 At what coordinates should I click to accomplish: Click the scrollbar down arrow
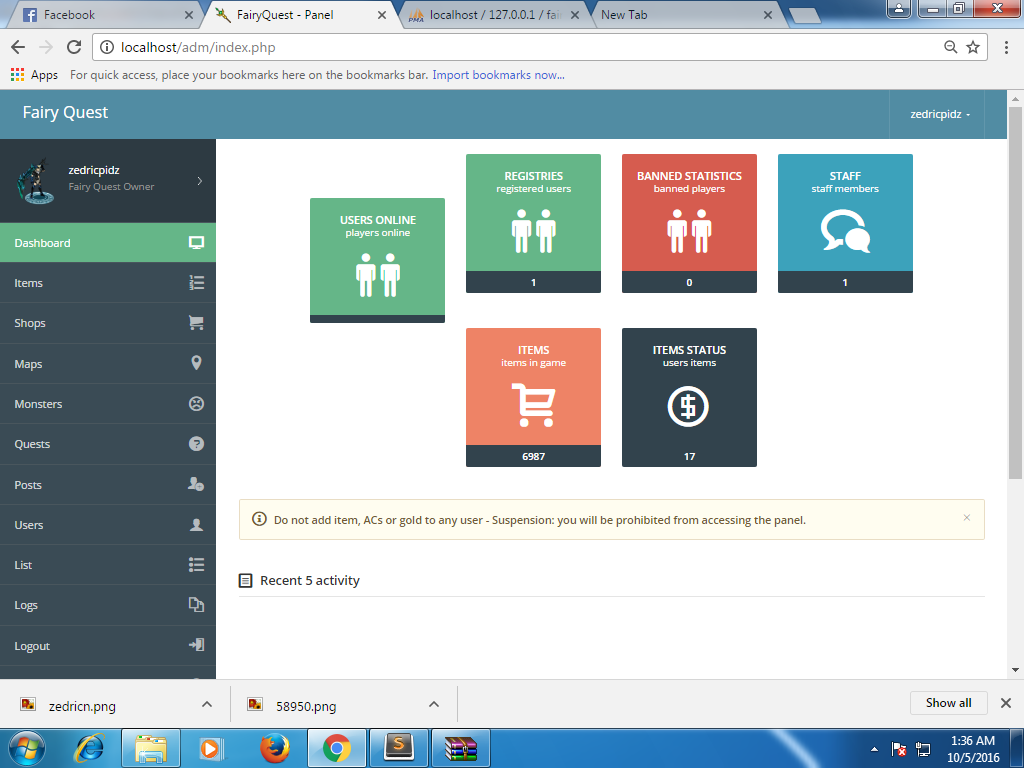[x=1015, y=669]
